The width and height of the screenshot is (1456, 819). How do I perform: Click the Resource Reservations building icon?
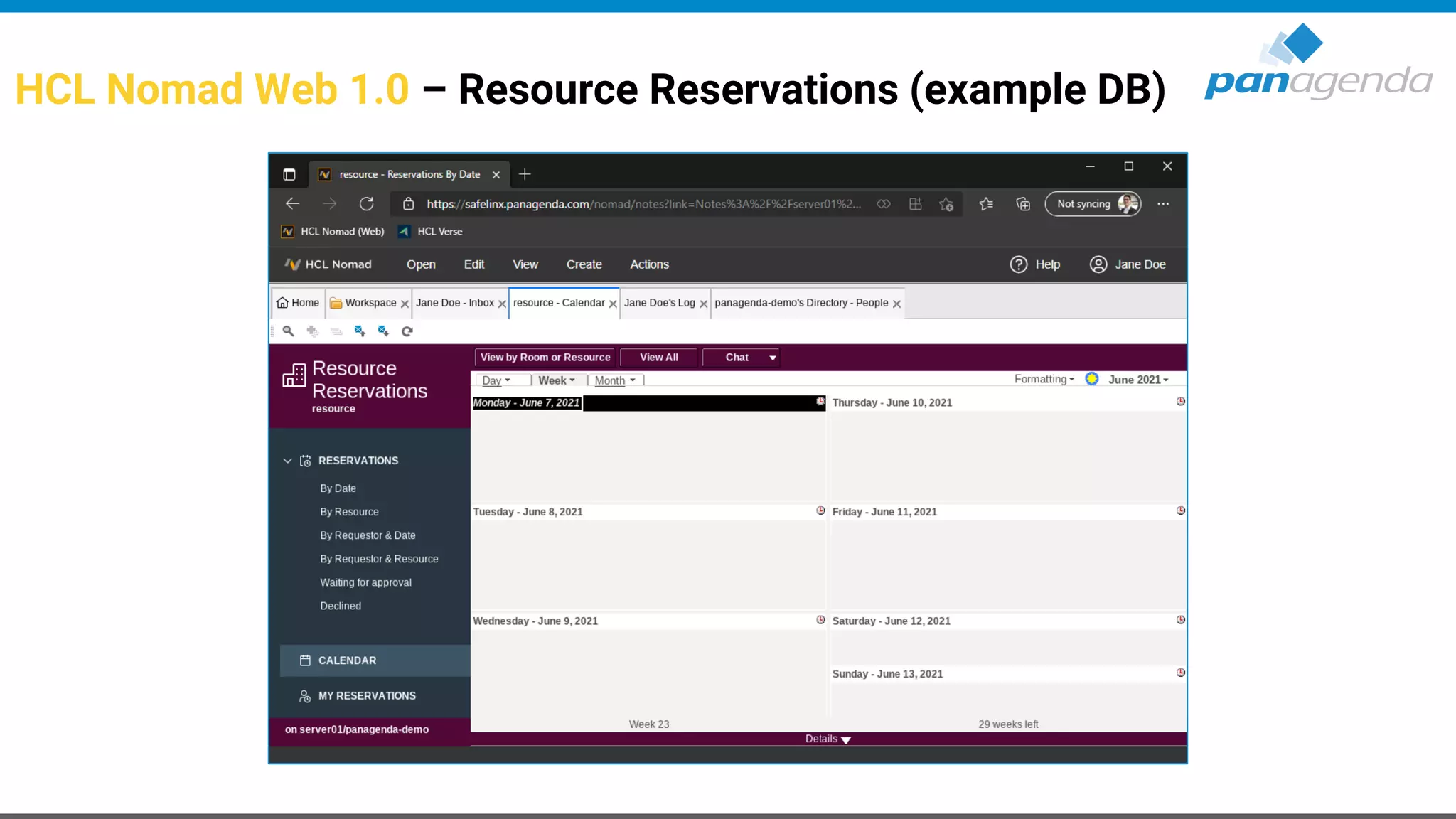click(x=294, y=375)
